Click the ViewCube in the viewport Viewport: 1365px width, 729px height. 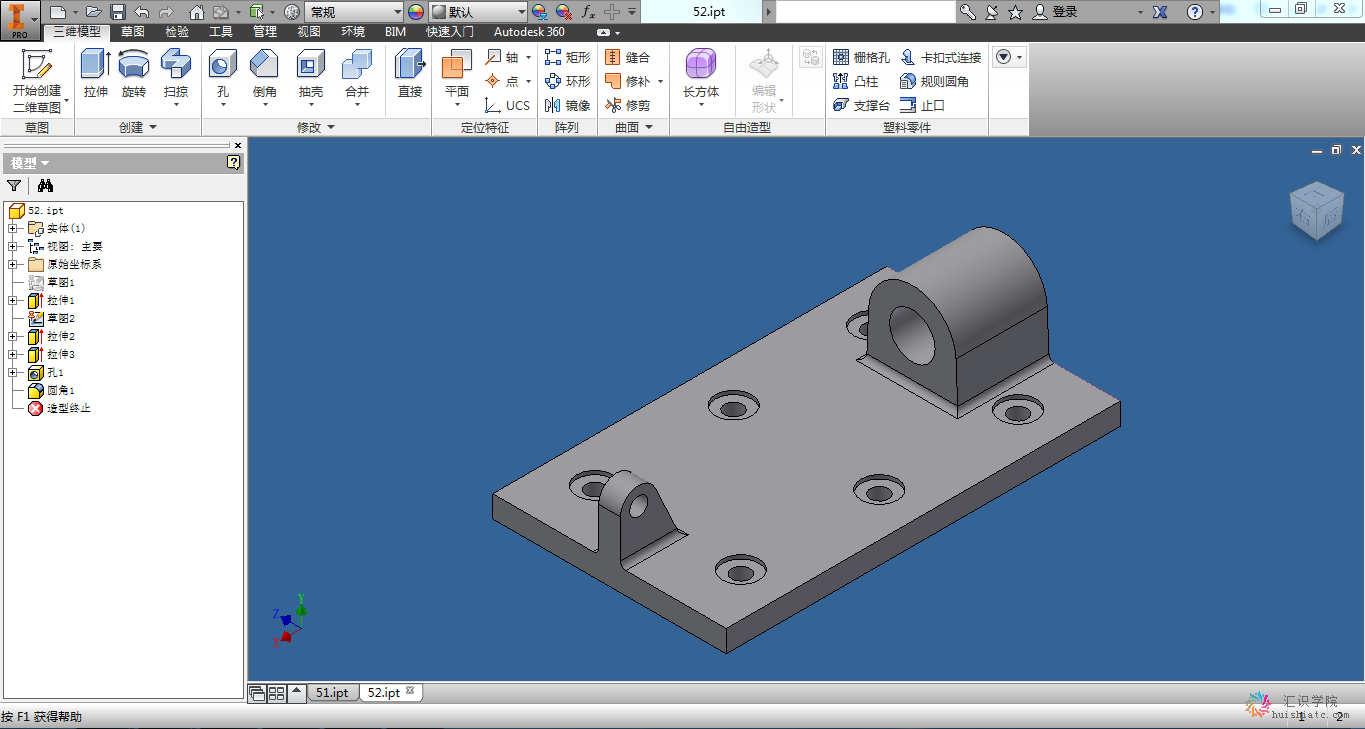point(1316,211)
